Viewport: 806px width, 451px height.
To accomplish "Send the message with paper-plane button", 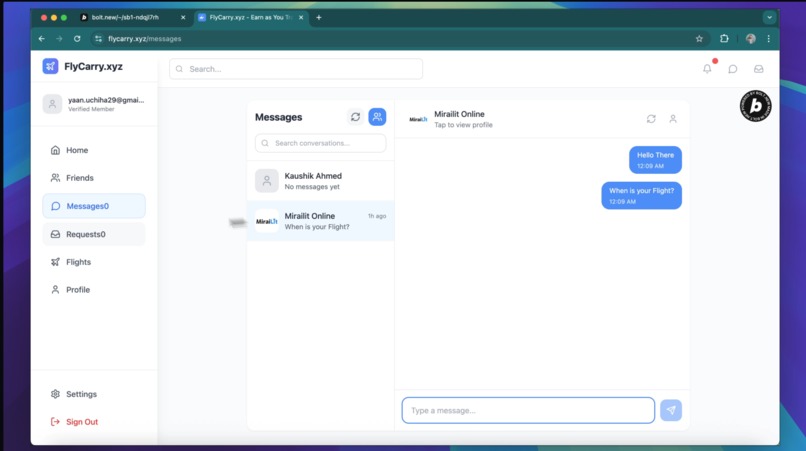I will pos(671,410).
